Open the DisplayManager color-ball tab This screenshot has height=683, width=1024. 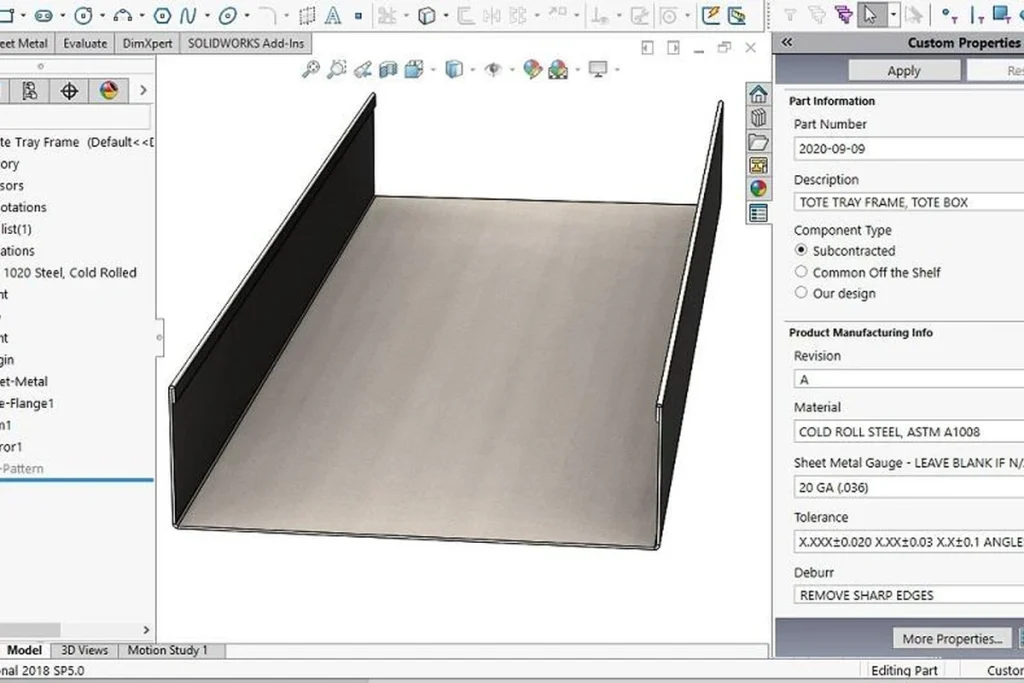tap(109, 91)
